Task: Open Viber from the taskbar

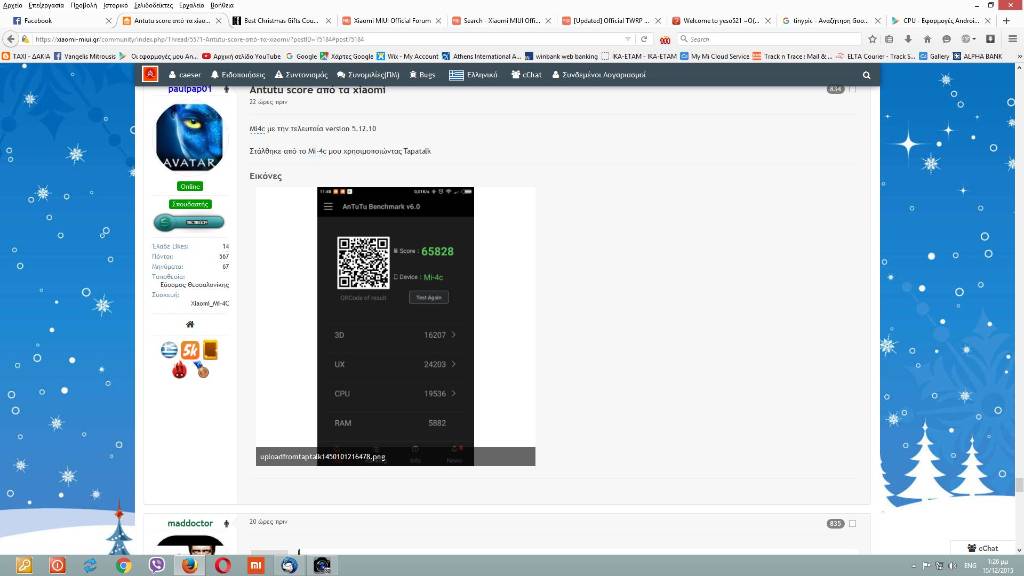Action: point(156,565)
